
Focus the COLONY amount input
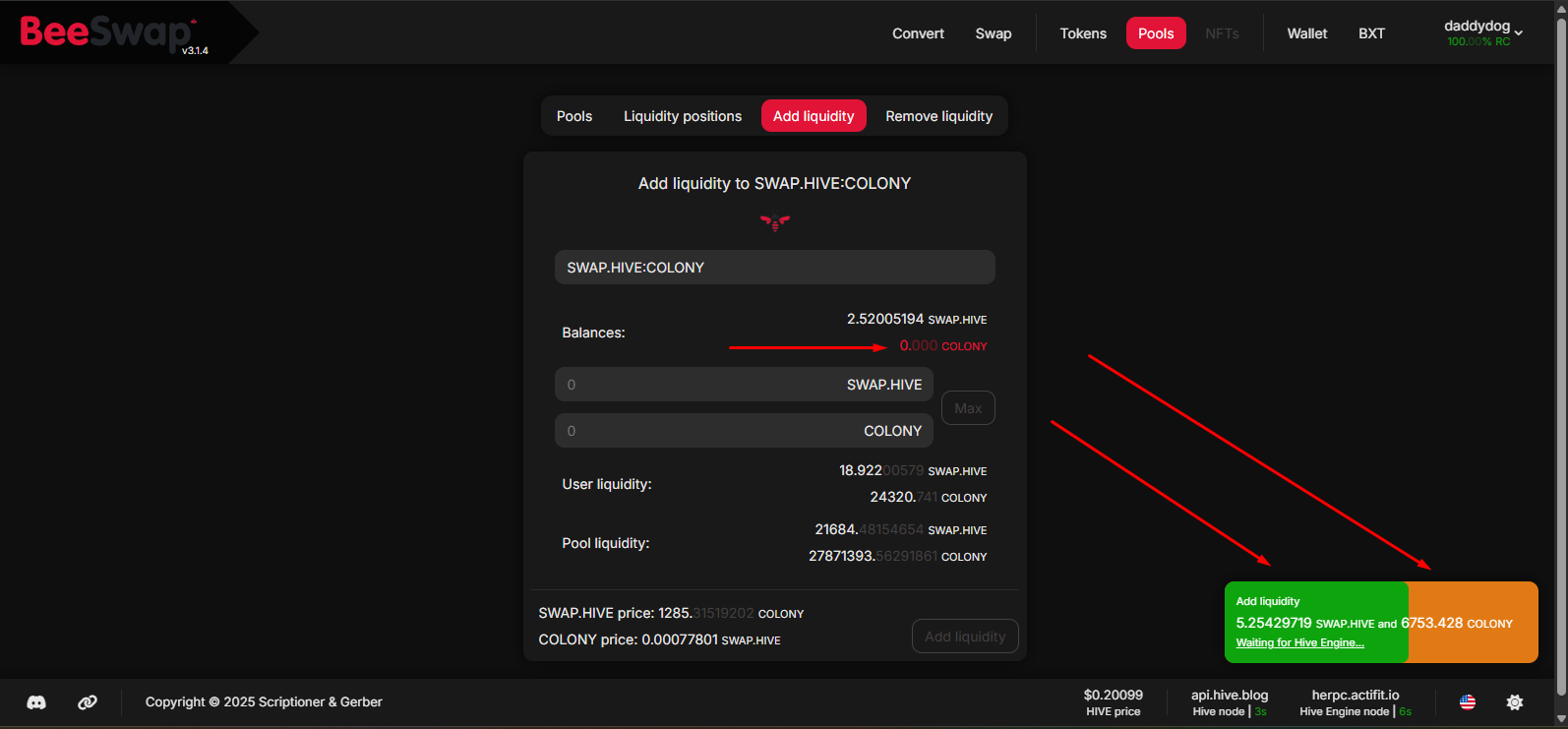click(x=744, y=431)
